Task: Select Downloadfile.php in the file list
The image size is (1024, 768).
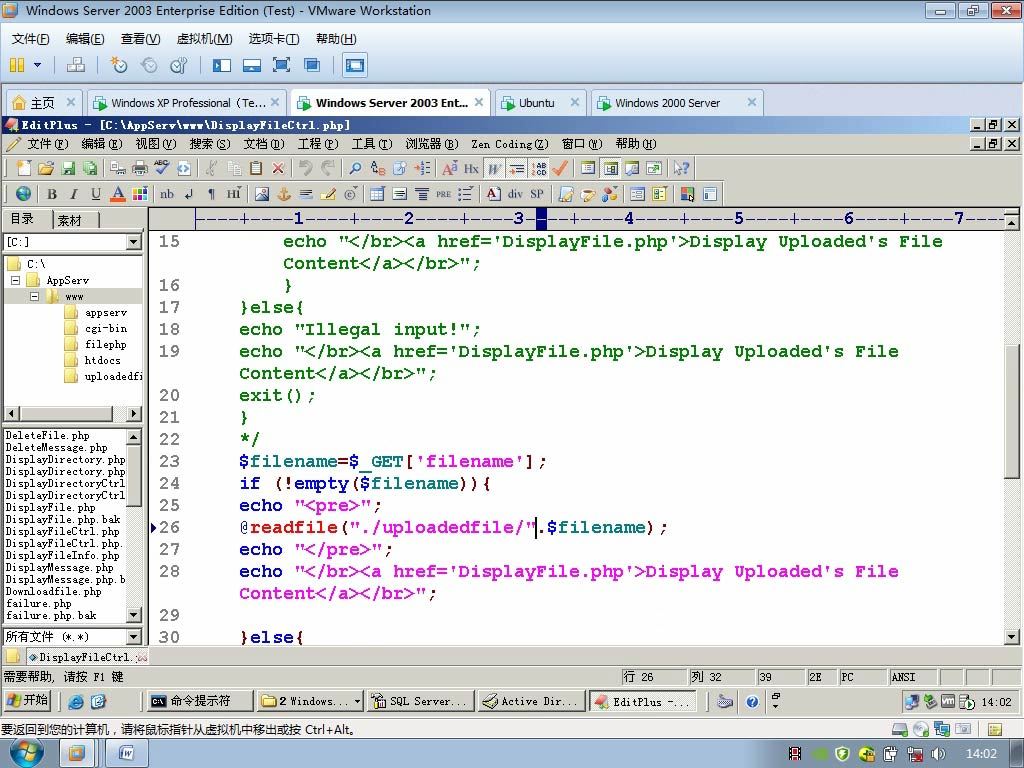Action: [54, 592]
